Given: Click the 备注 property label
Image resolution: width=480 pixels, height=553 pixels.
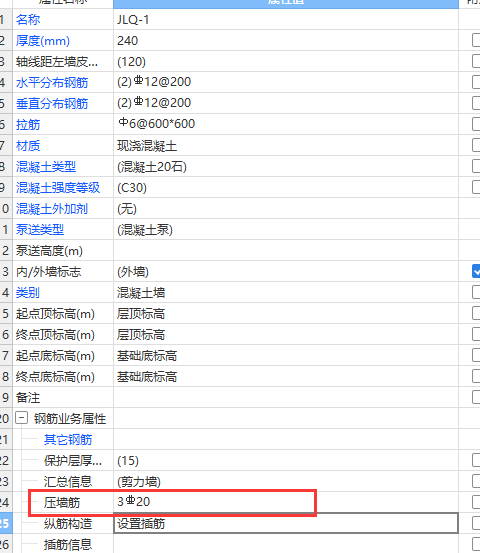Looking at the screenshot, I should [x=28, y=397].
